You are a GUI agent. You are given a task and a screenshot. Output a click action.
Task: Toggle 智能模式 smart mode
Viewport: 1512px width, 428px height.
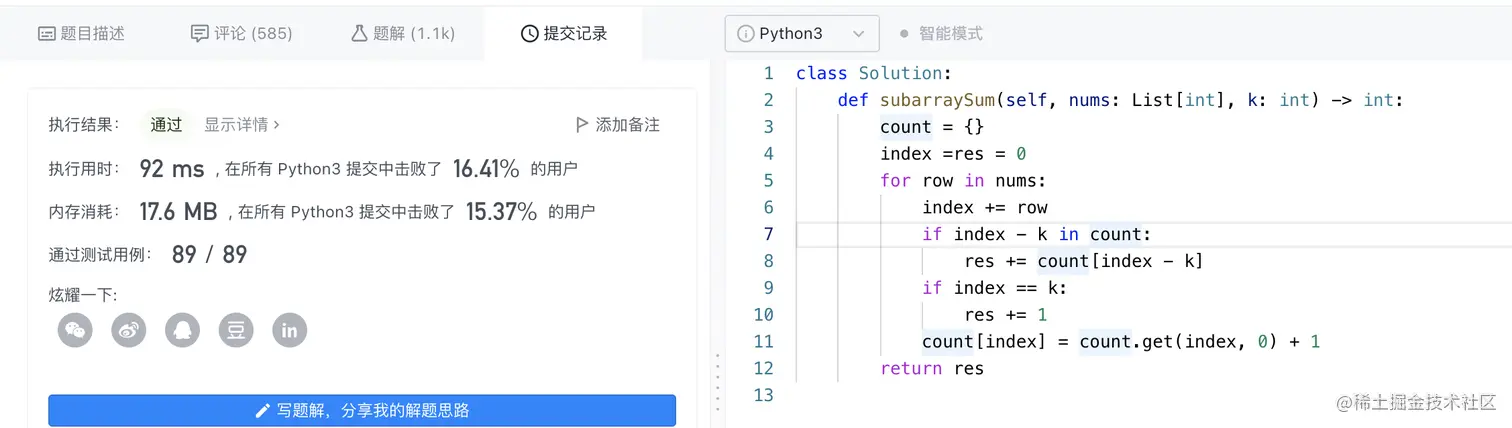[x=941, y=34]
